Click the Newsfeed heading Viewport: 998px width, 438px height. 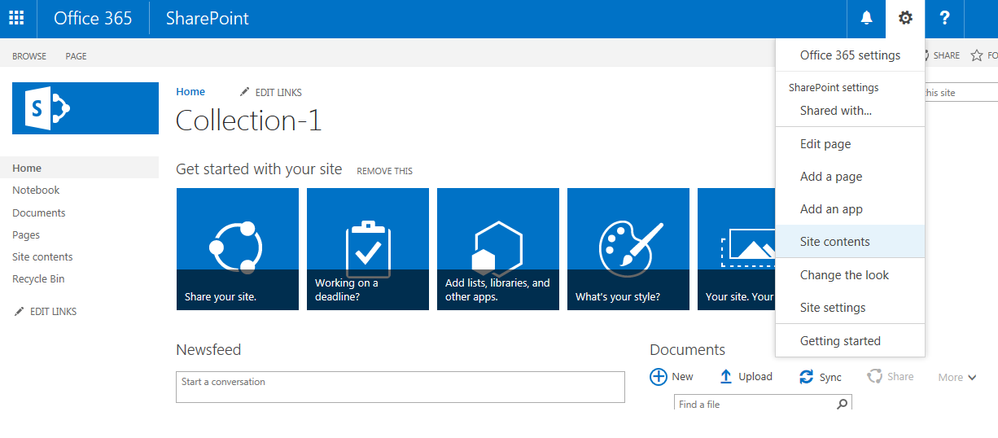tap(208, 350)
